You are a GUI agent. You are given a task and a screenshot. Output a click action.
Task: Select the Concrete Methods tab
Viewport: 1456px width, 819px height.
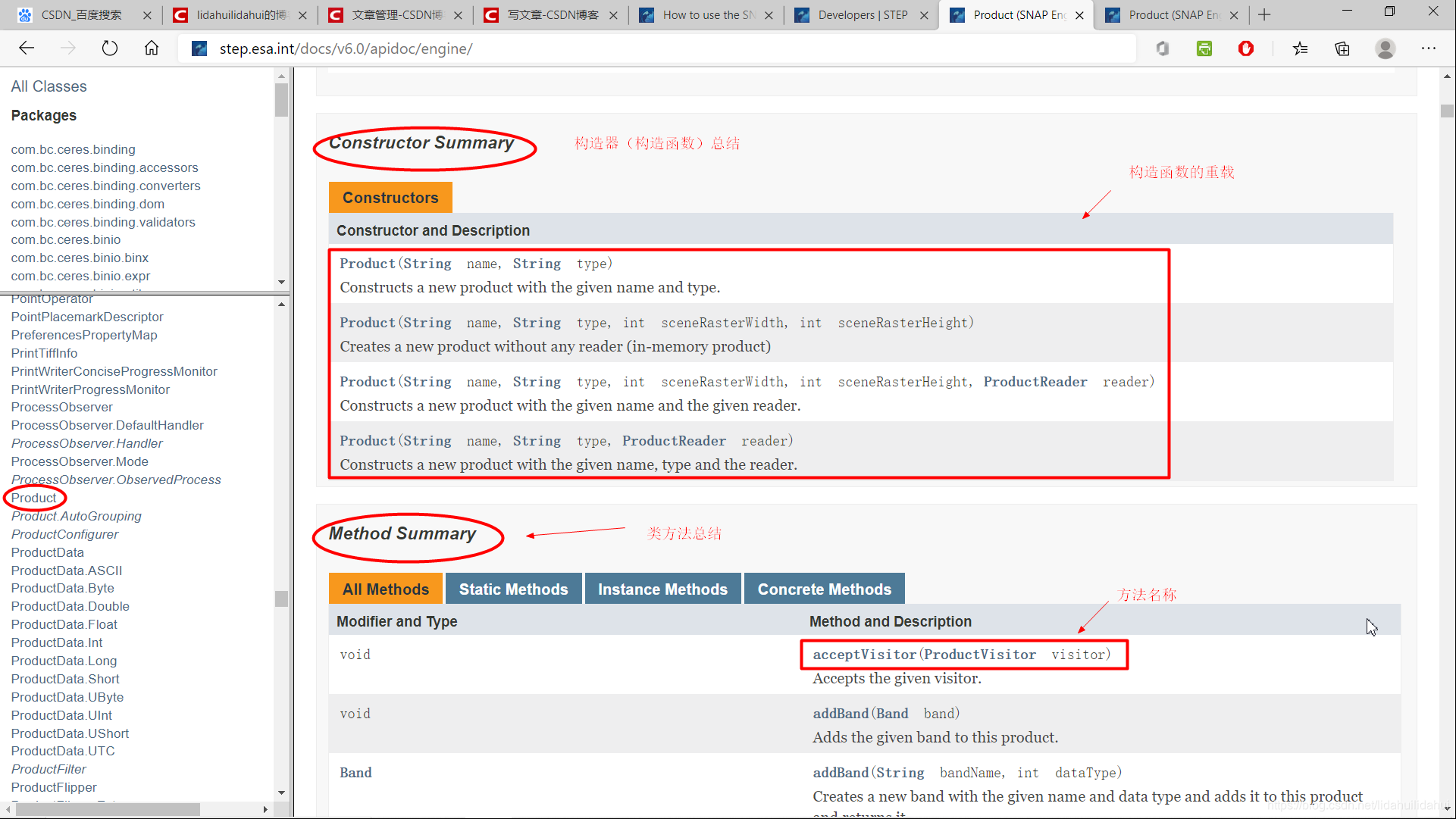click(x=824, y=589)
